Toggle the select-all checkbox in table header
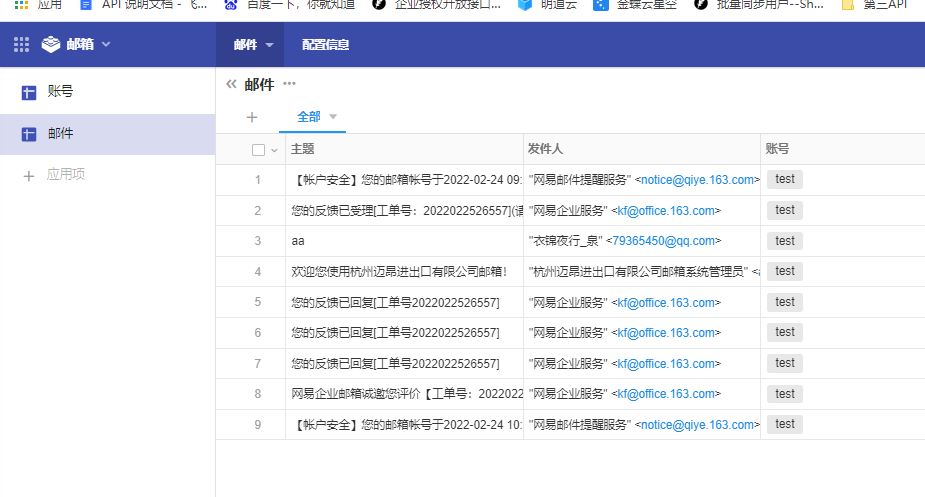This screenshot has height=497, width=925. (x=258, y=150)
